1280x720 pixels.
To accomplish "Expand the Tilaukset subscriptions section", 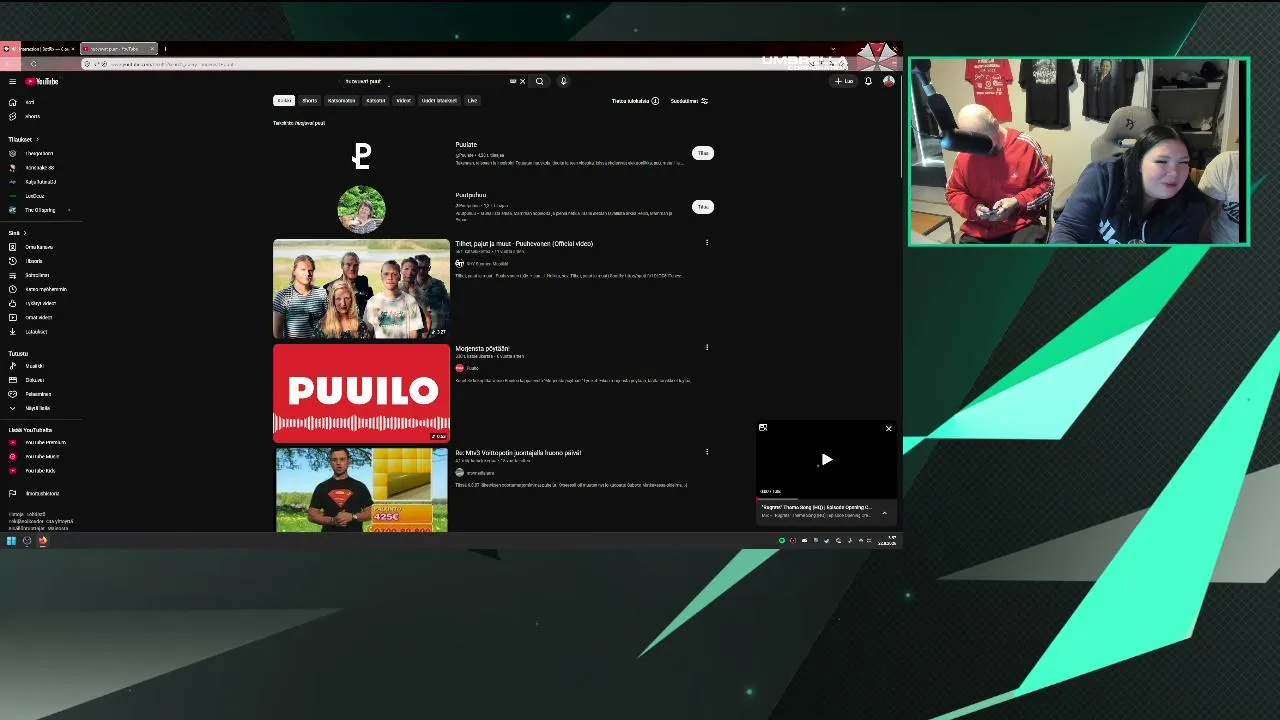I will (37, 139).
